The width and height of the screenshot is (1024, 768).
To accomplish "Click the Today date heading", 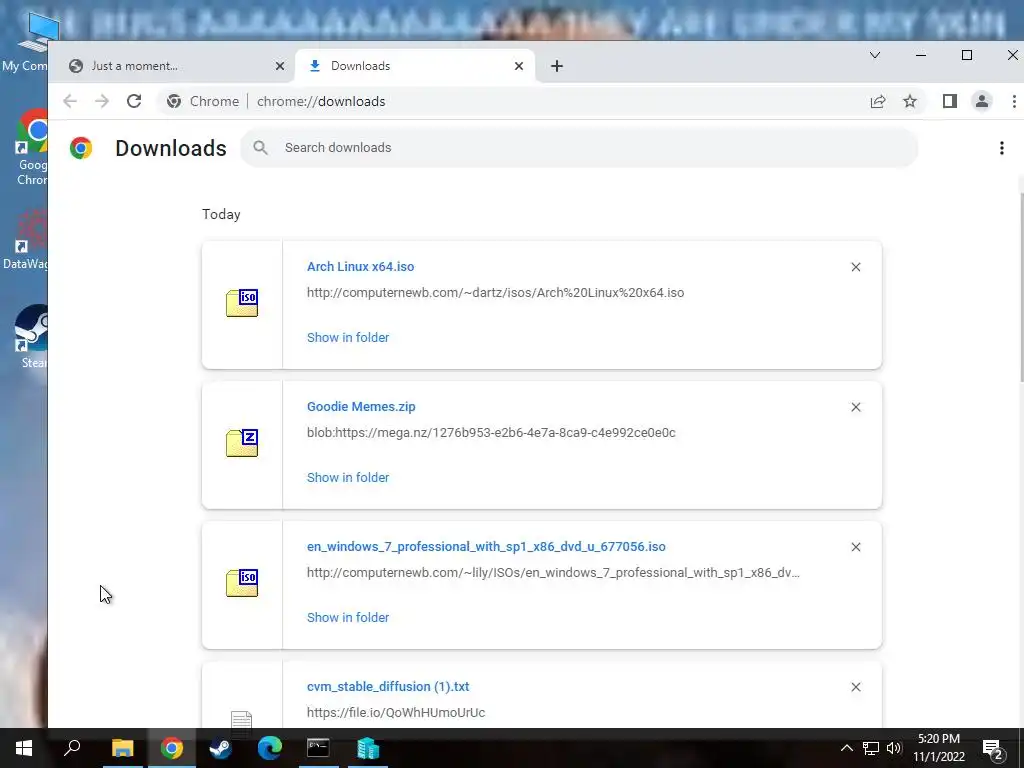I will coord(221,214).
